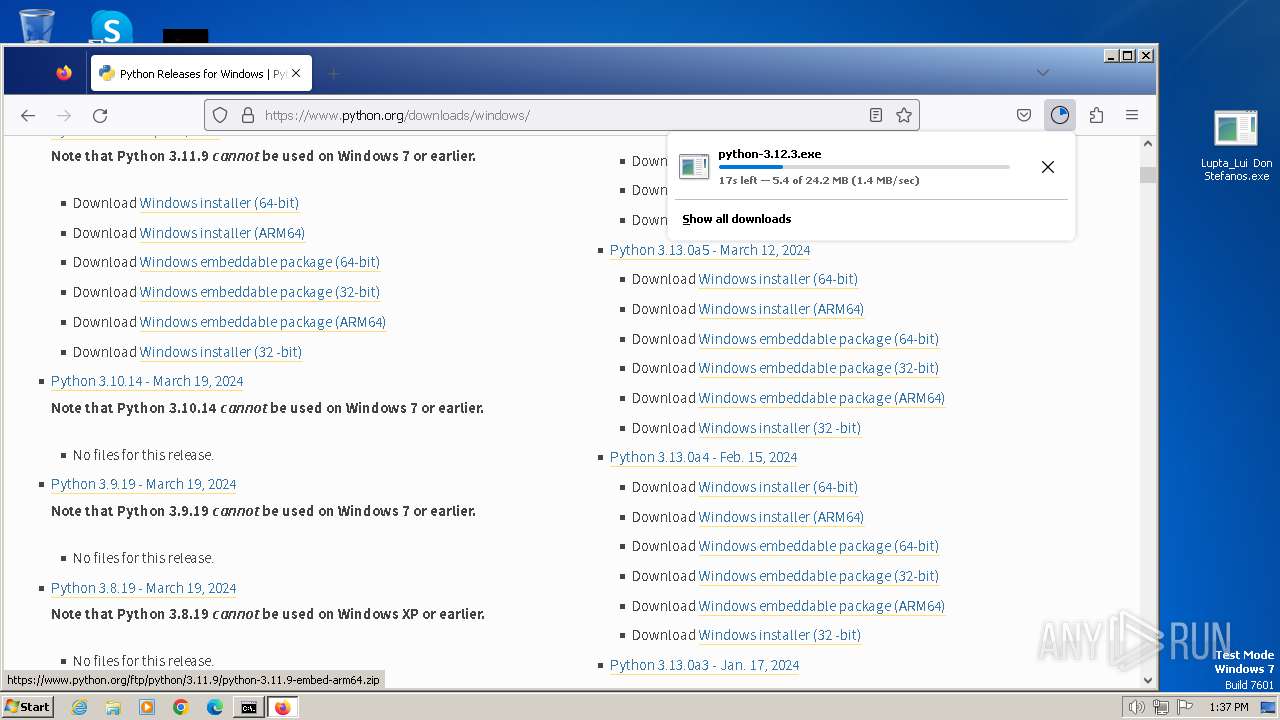Click the Firefox View icon in tab bar
Viewport: 1280px width, 720px height.
[64, 73]
